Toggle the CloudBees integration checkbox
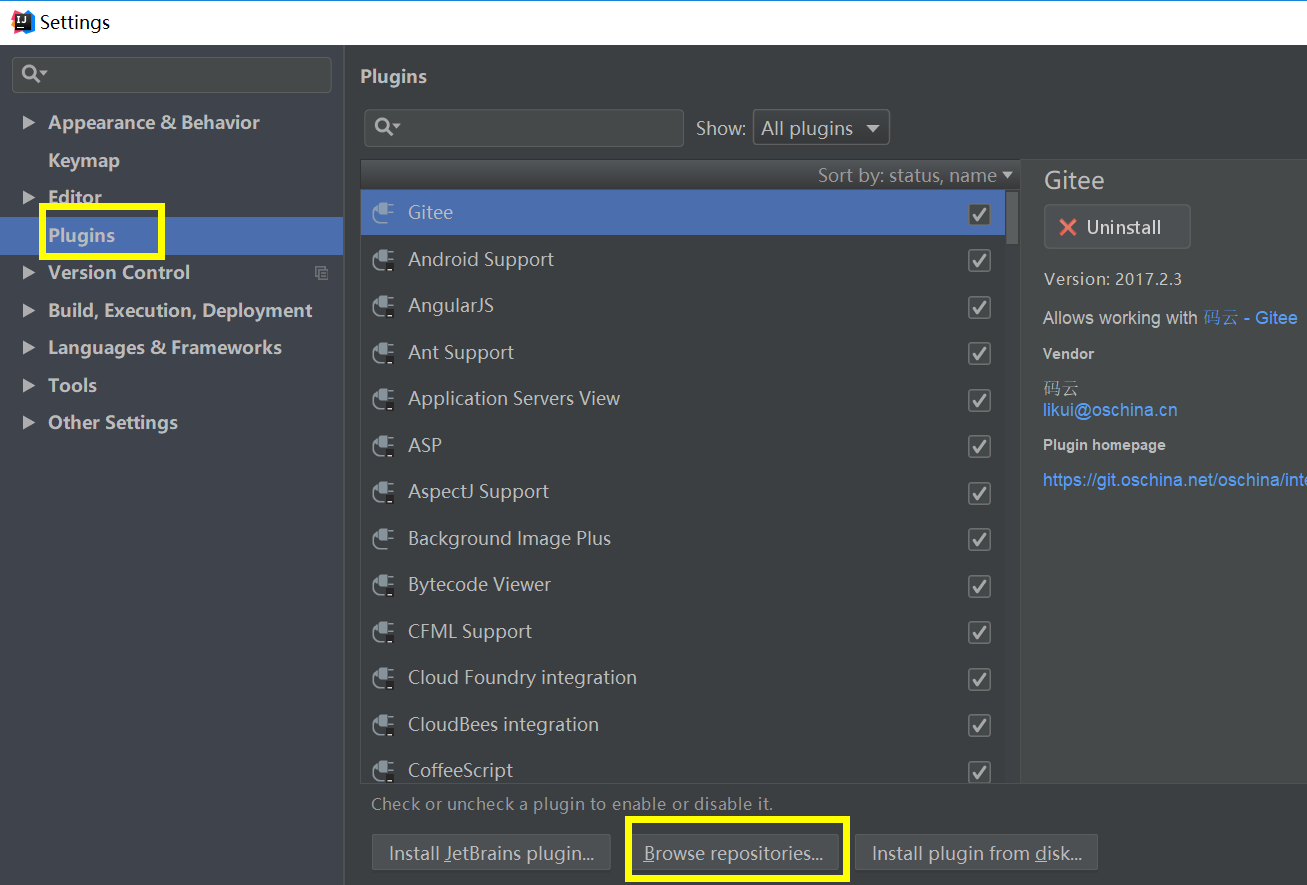Viewport: 1307px width, 885px height. [x=980, y=725]
